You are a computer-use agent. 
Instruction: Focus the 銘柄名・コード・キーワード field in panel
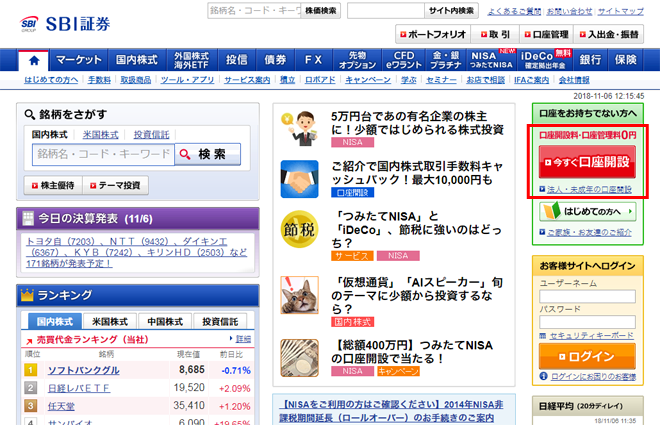point(103,154)
